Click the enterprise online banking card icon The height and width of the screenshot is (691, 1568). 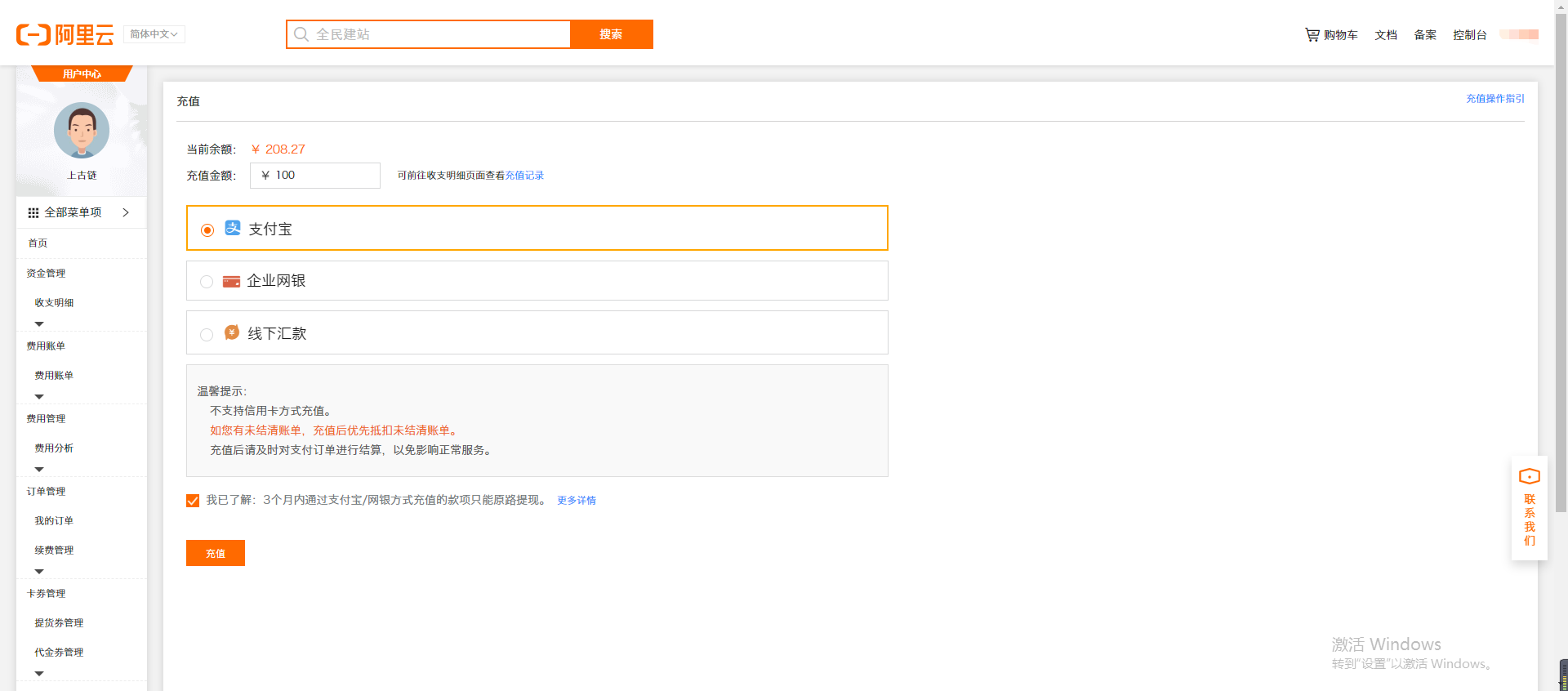(x=231, y=281)
